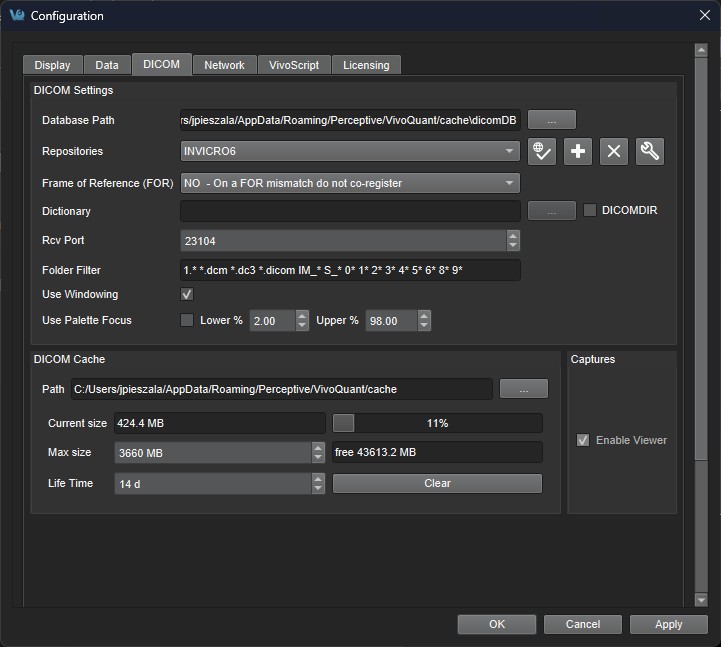Screen dimensions: 721x647
Task: Browse for the Database Path
Action: (x=551, y=120)
